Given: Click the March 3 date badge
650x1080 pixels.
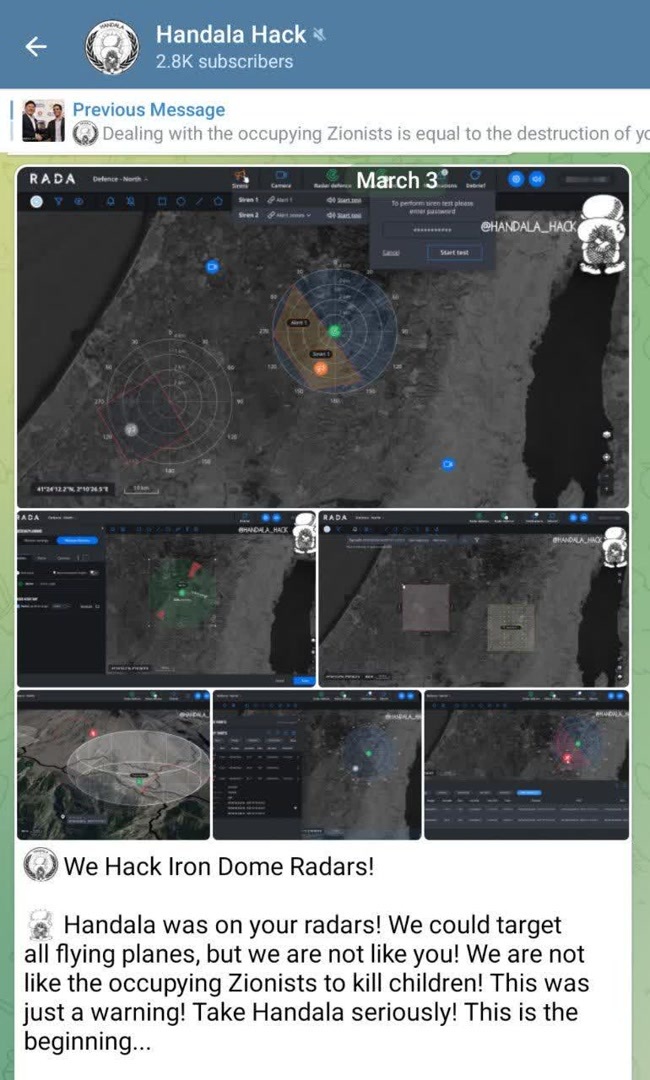Looking at the screenshot, I should [397, 180].
